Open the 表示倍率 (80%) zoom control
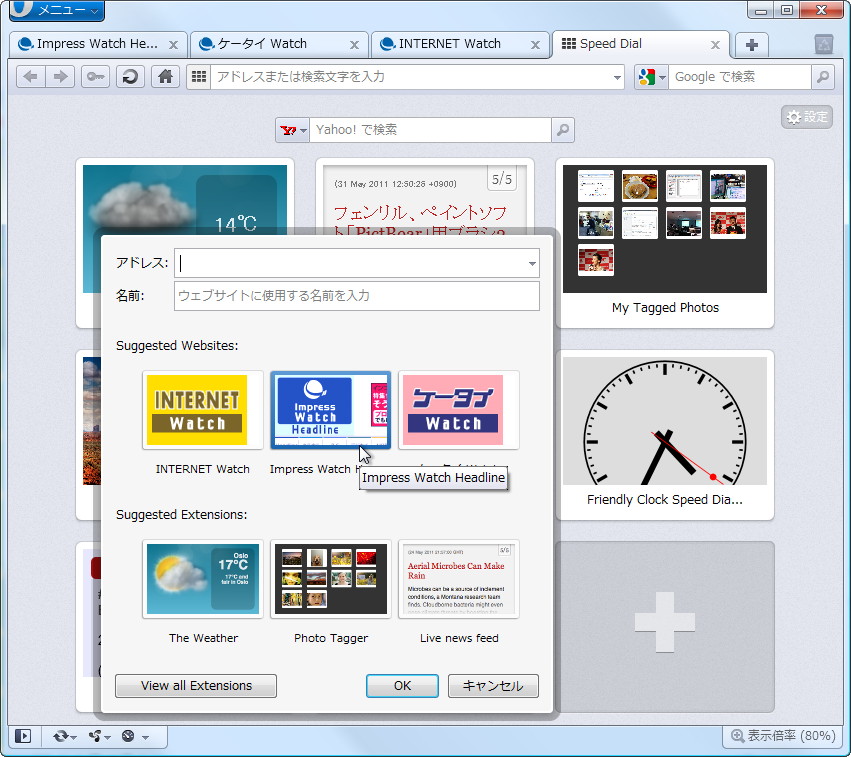The height and width of the screenshot is (757, 851). pos(783,736)
